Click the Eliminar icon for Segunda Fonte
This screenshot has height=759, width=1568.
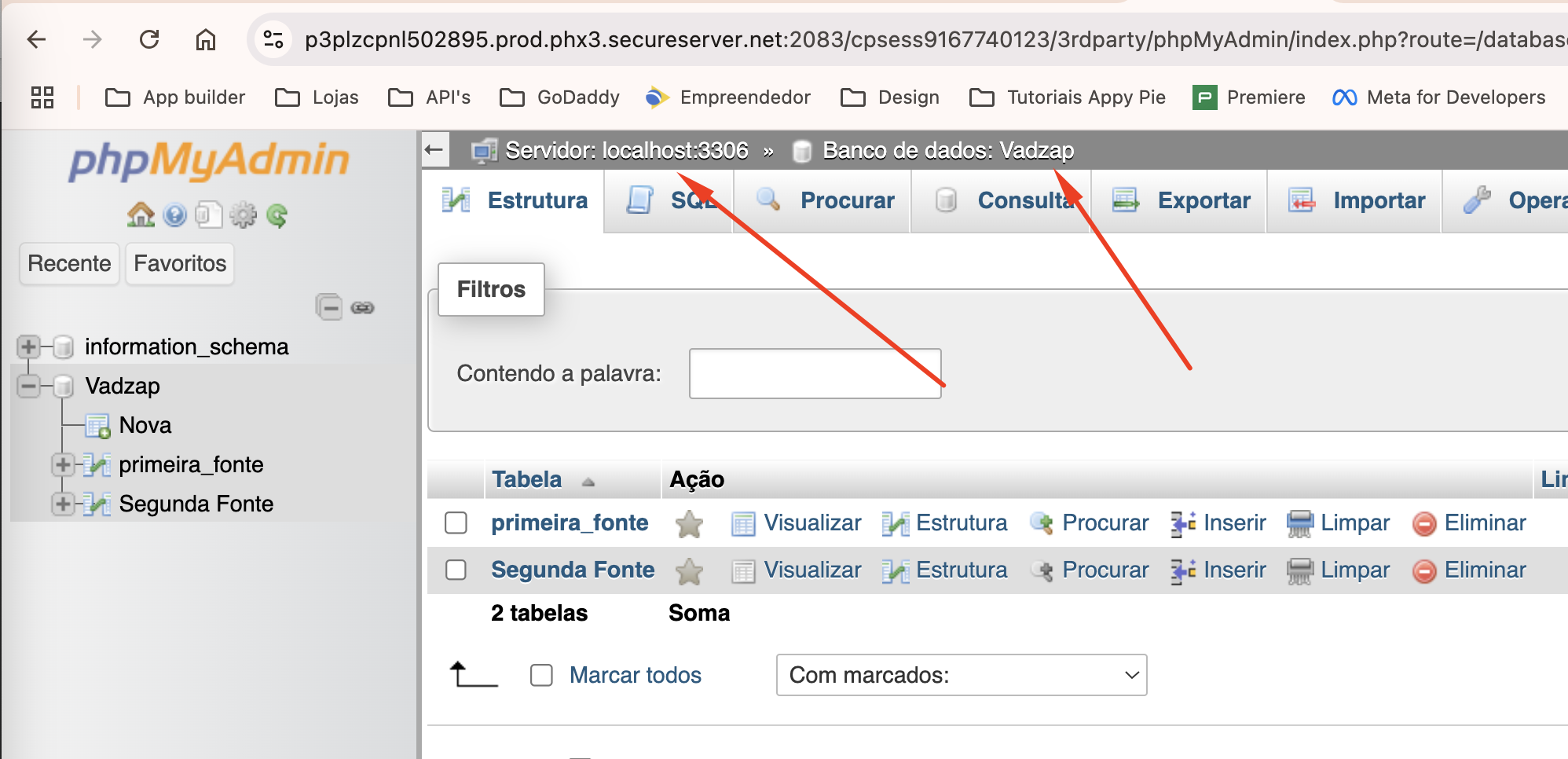(1424, 570)
